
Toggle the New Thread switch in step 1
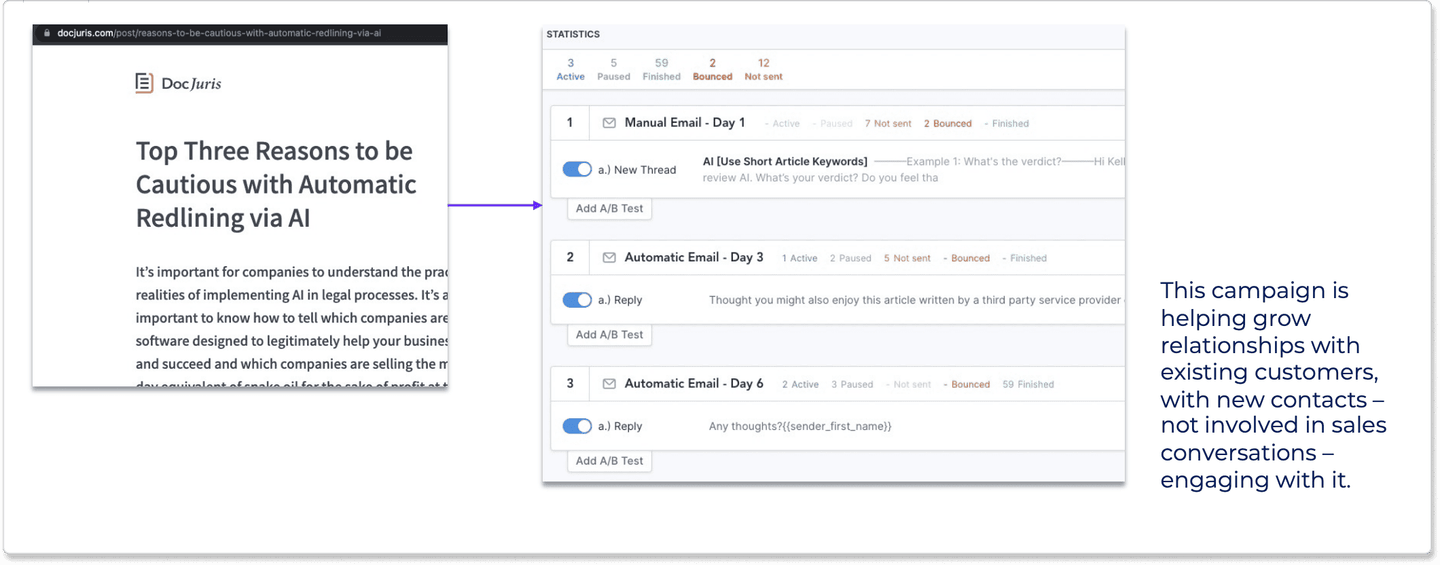pyautogui.click(x=577, y=170)
